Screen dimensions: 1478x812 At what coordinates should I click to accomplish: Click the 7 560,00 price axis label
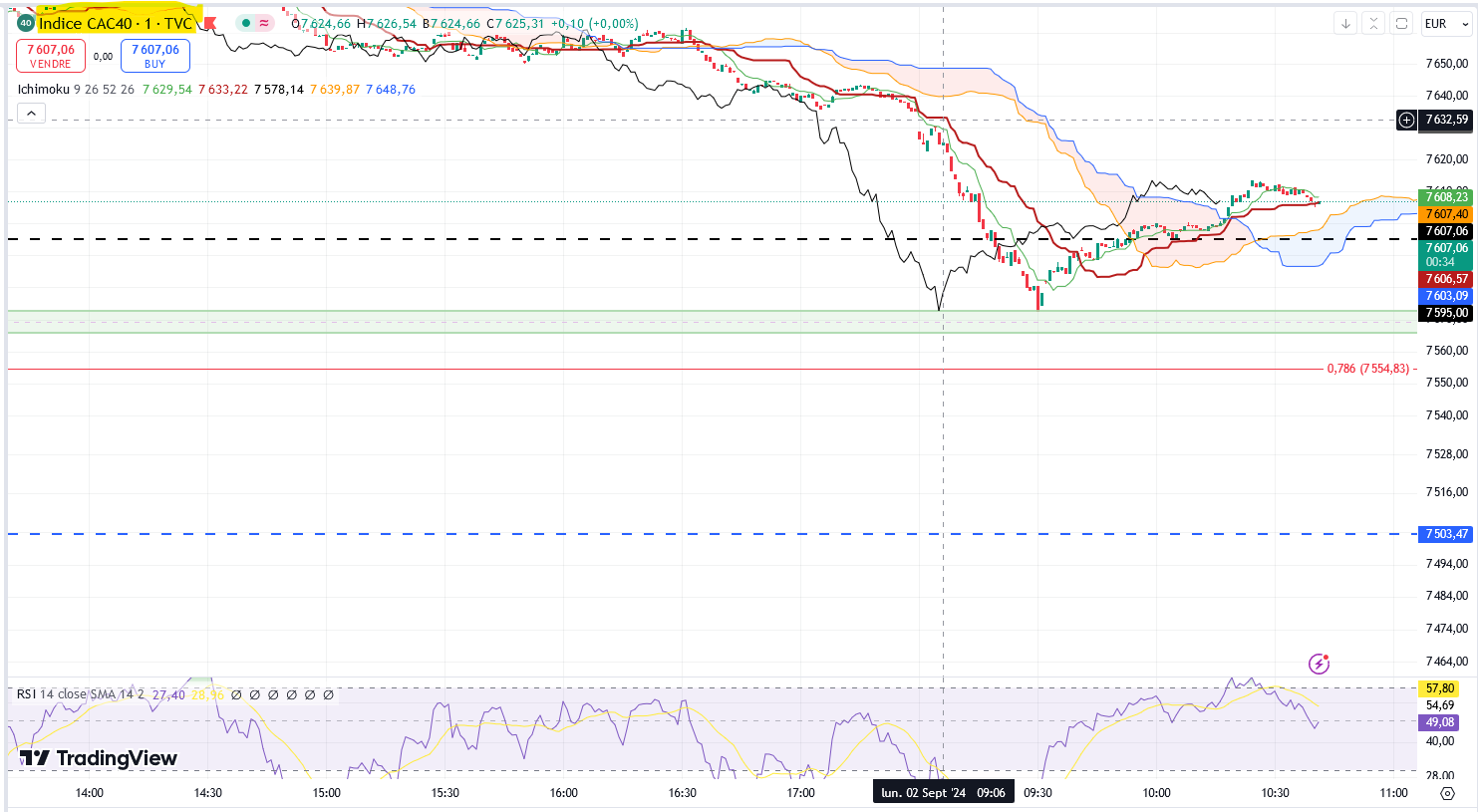click(x=1447, y=351)
